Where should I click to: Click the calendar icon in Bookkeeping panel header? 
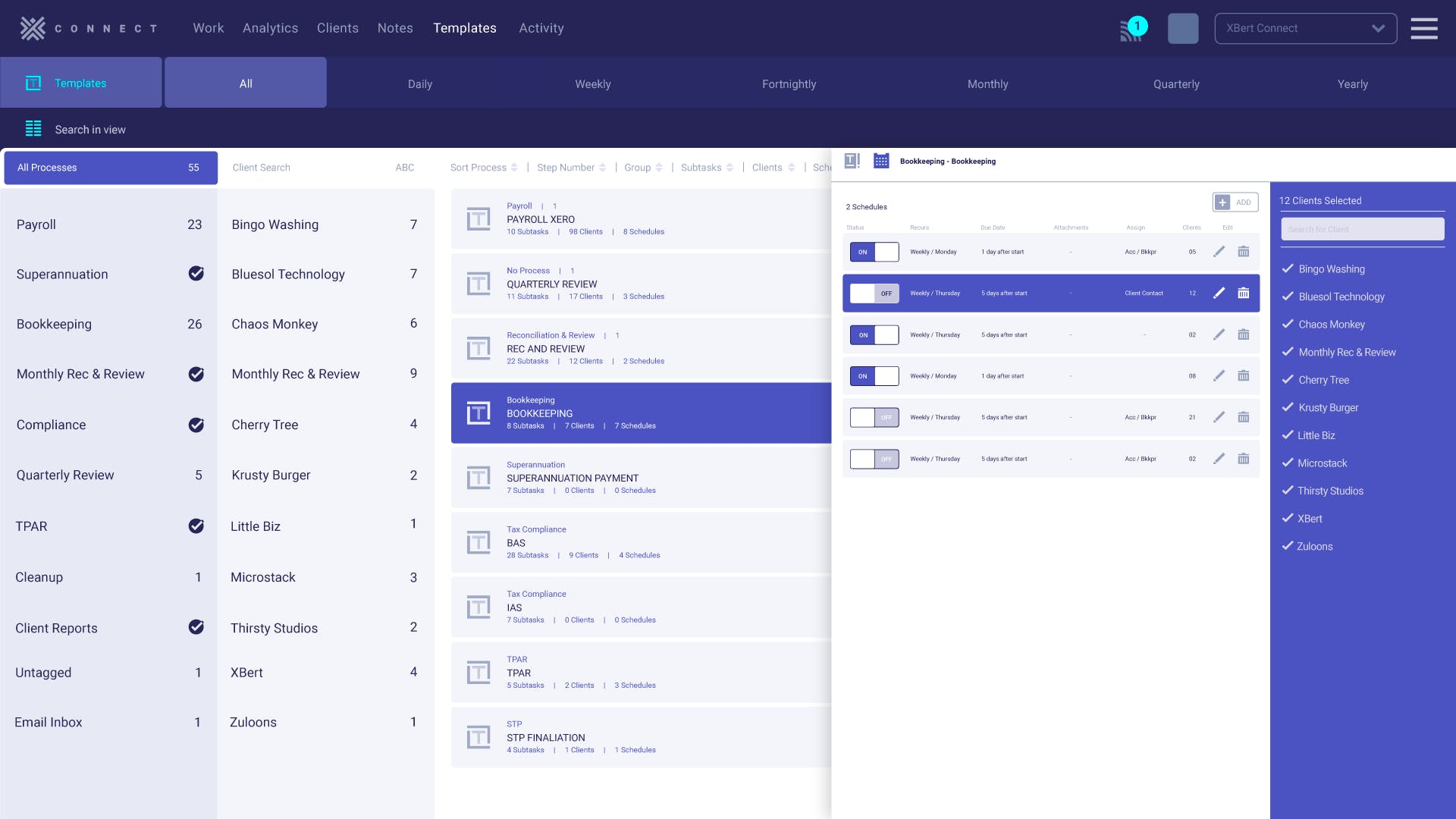point(880,161)
